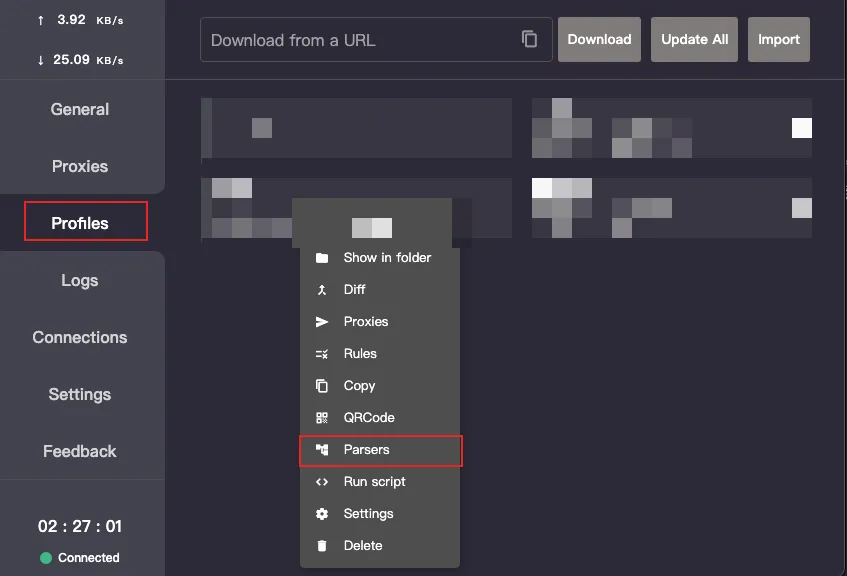
Task: Click the Parsers tree icon
Action: click(322, 450)
